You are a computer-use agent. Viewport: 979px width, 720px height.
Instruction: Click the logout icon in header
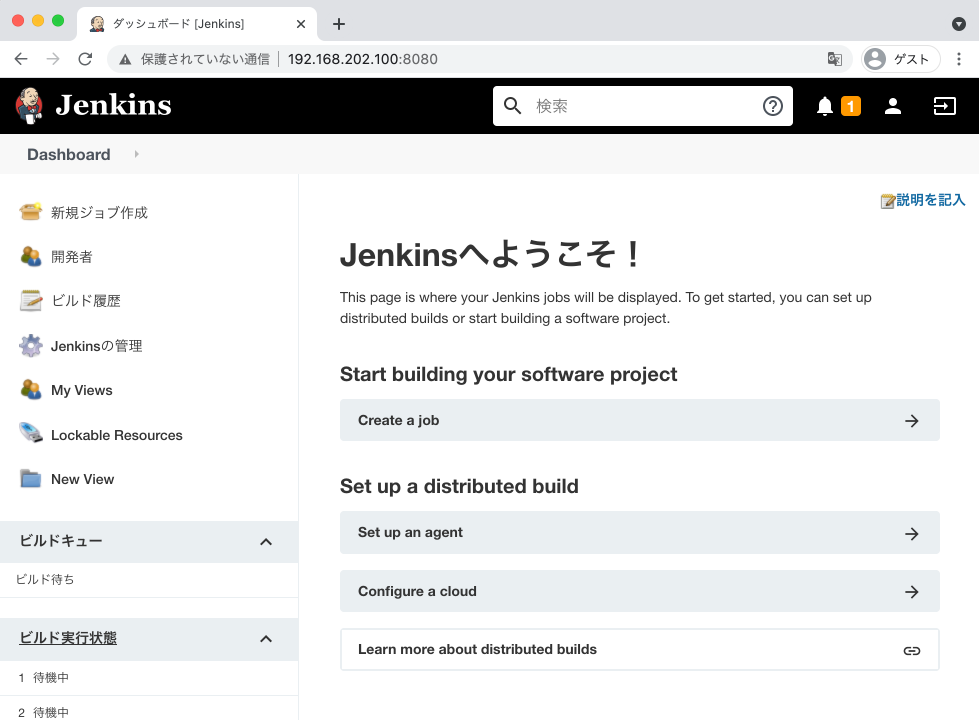944,106
